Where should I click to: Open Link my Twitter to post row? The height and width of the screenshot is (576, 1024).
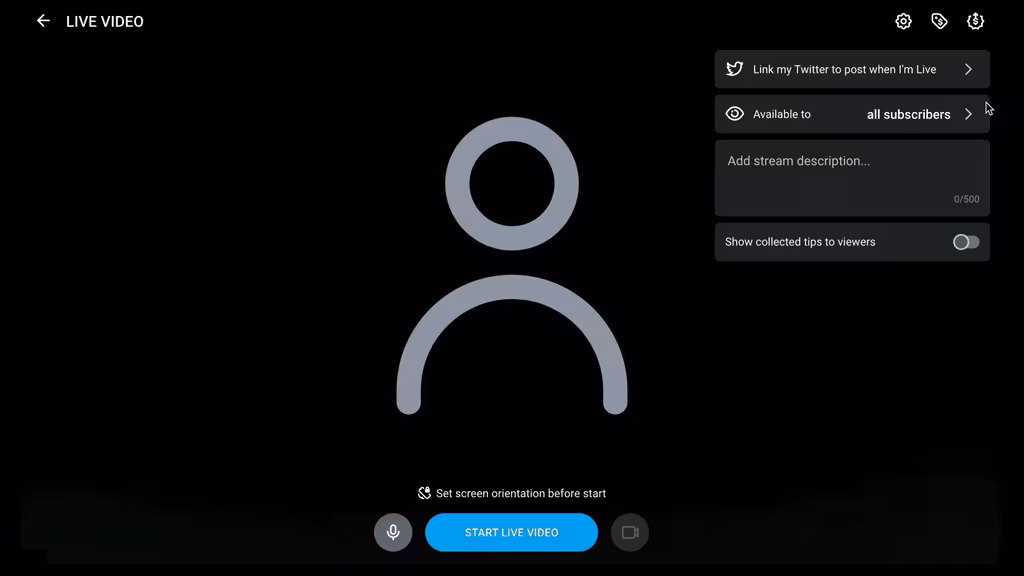(x=852, y=69)
